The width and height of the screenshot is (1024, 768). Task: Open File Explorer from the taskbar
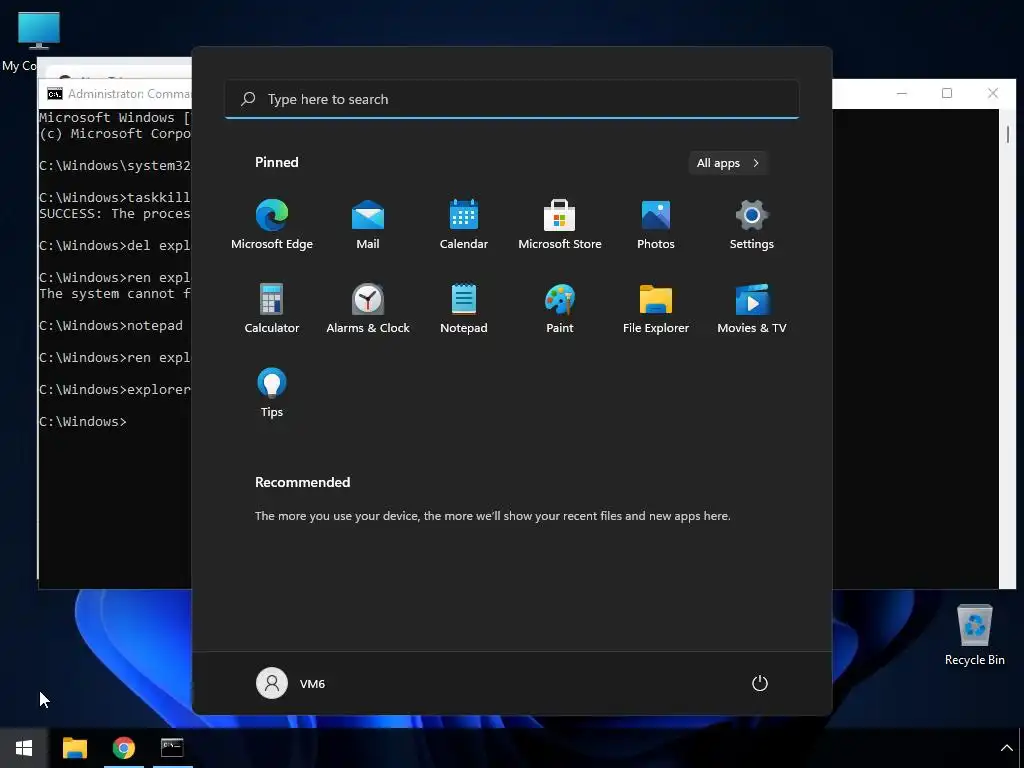[x=75, y=748]
